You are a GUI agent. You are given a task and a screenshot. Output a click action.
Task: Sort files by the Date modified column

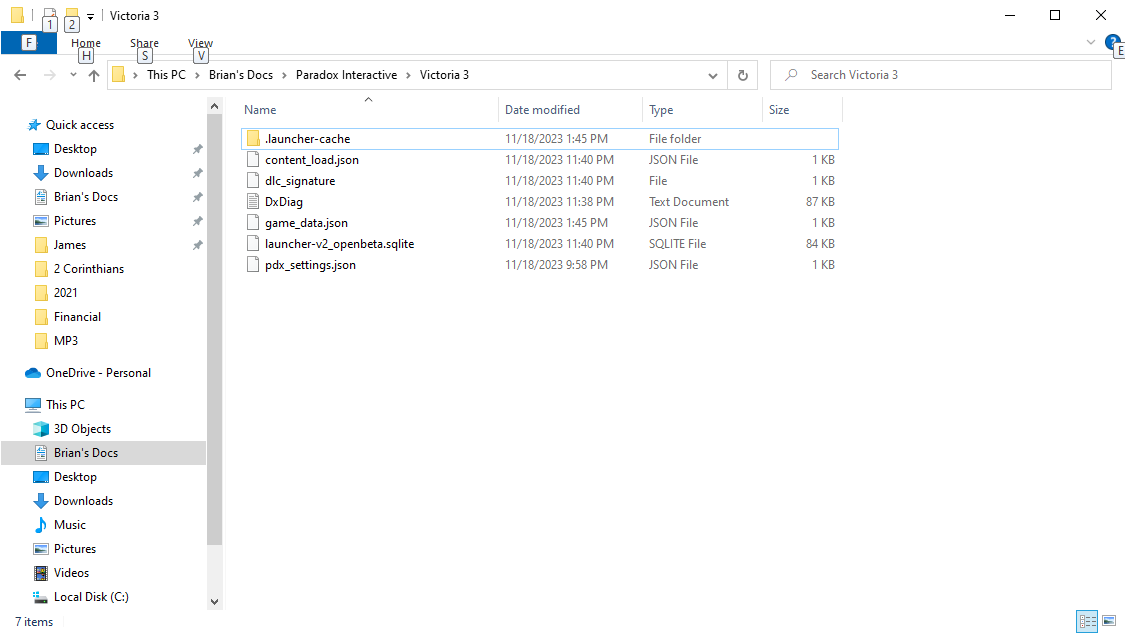pyautogui.click(x=570, y=110)
